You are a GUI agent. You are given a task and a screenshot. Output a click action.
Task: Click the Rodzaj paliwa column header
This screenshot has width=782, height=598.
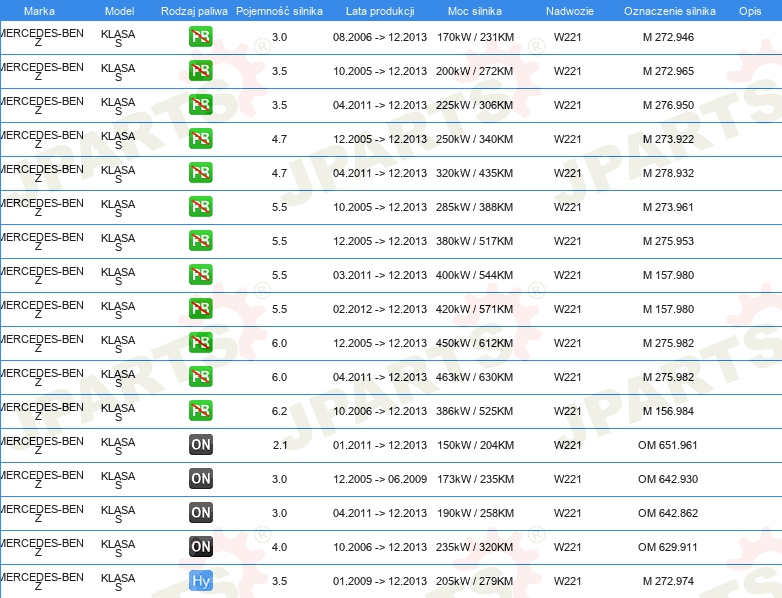pyautogui.click(x=194, y=11)
